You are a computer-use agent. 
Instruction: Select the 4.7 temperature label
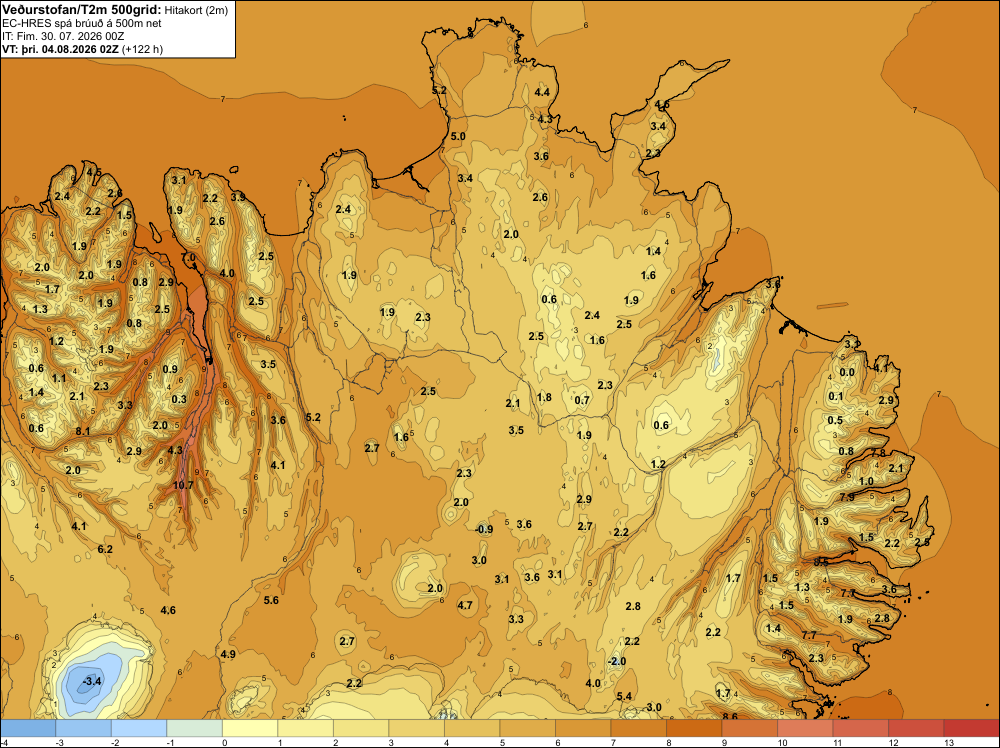point(465,605)
